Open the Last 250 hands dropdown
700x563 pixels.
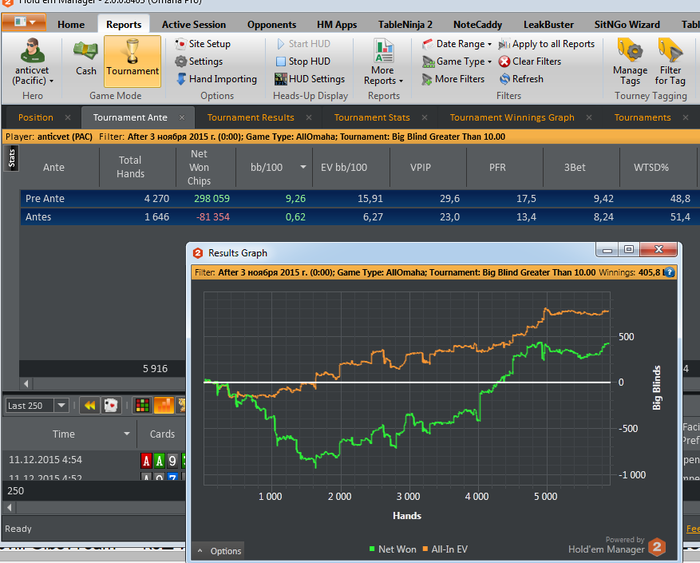(x=61, y=405)
